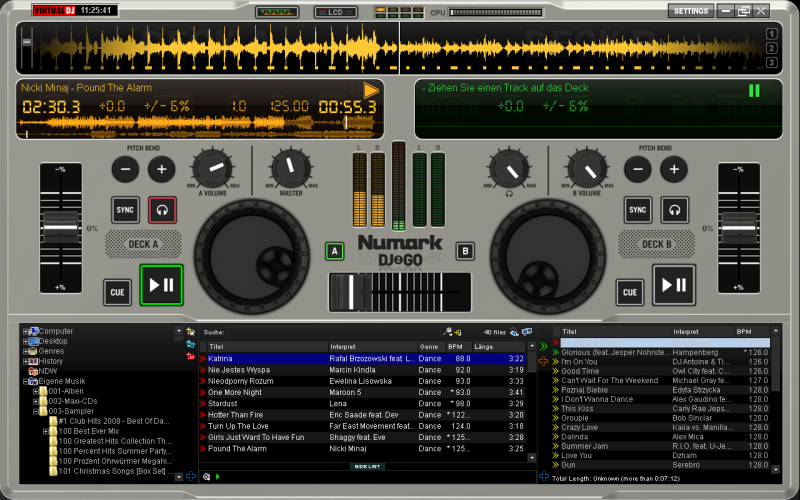This screenshot has height=500, width=800.
Task: Click the crossfader slider track
Action: point(400,292)
